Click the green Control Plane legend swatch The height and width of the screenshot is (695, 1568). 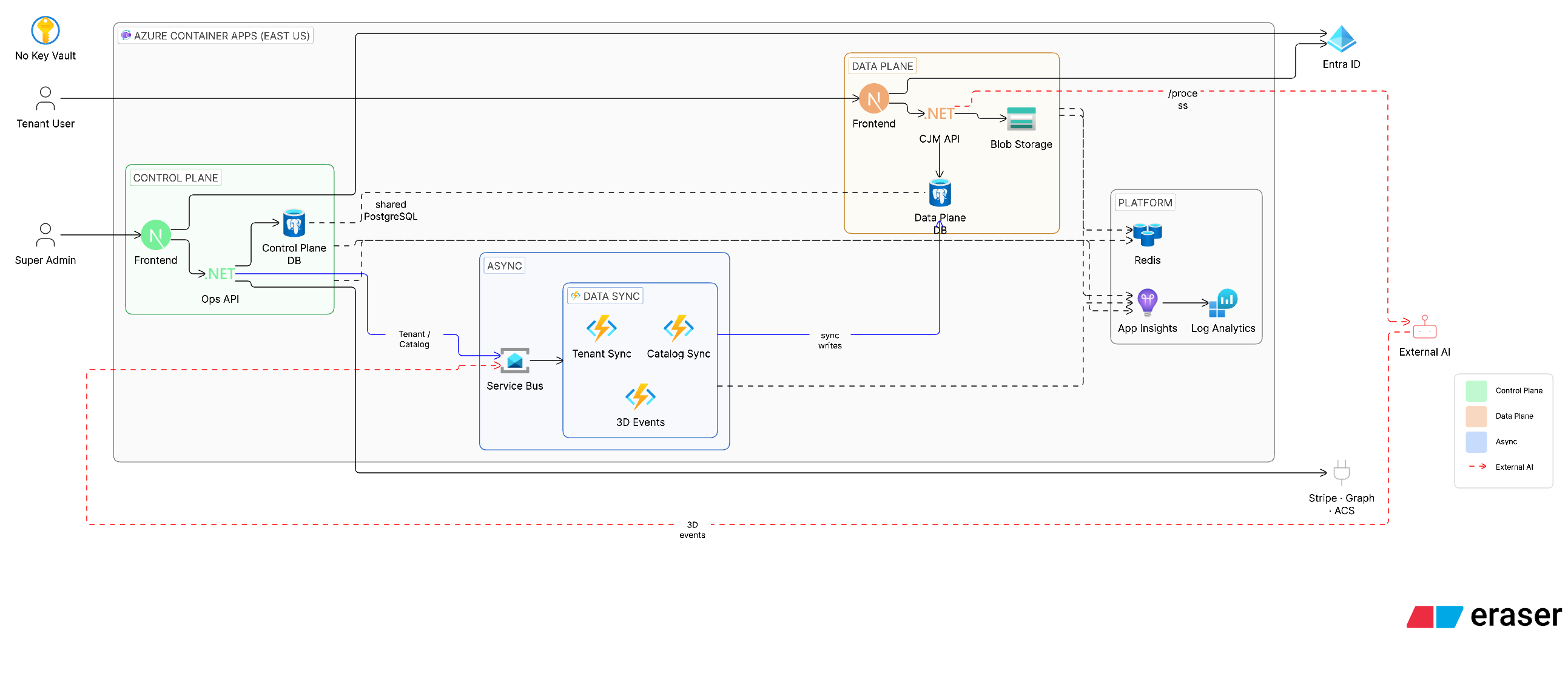(x=1476, y=390)
